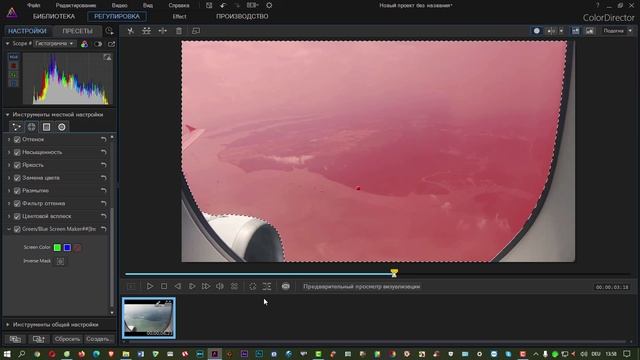Step to the next frame
Screen dimensions: 640x360
click(x=192, y=287)
